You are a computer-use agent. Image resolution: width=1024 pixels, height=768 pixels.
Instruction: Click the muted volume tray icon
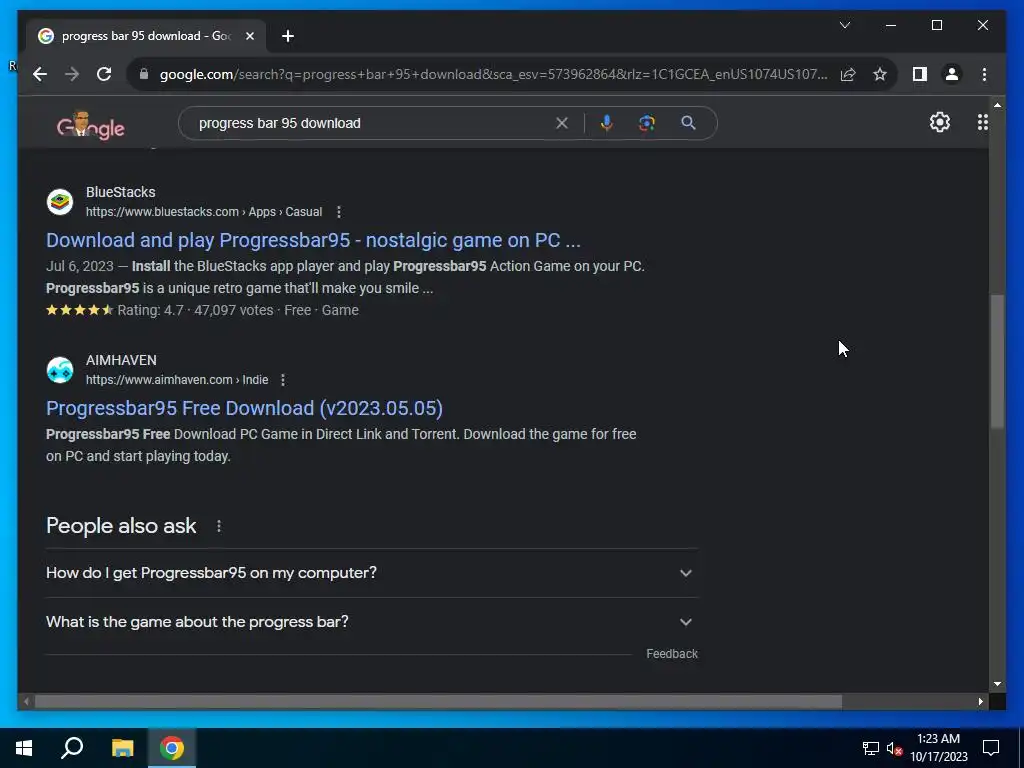tap(894, 748)
